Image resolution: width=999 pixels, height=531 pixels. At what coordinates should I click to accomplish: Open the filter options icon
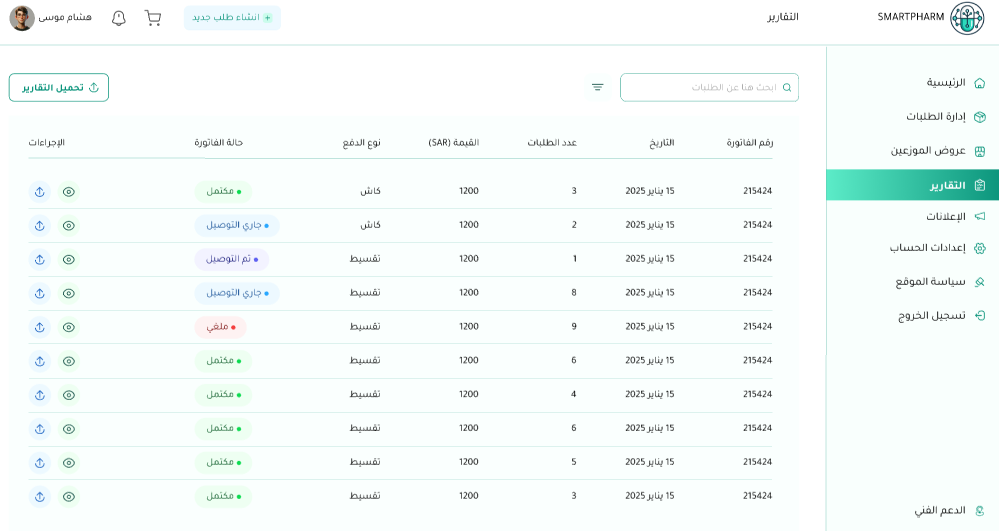pyautogui.click(x=597, y=87)
